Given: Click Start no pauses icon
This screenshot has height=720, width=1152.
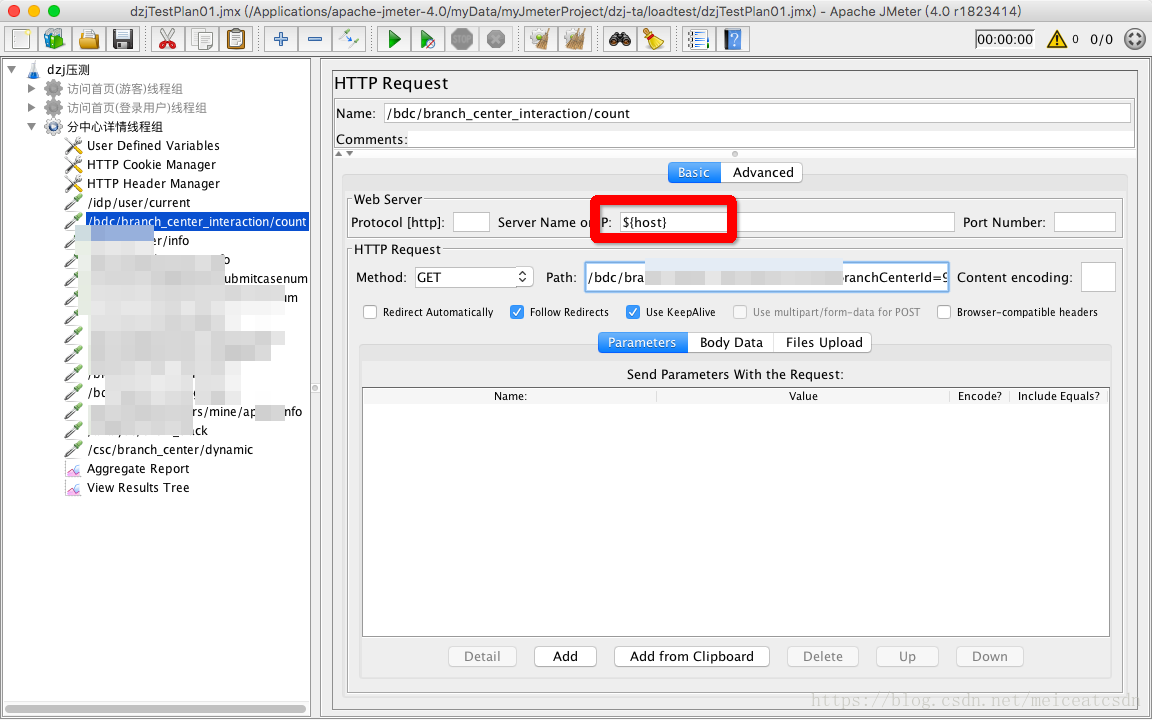Looking at the screenshot, I should tap(428, 39).
